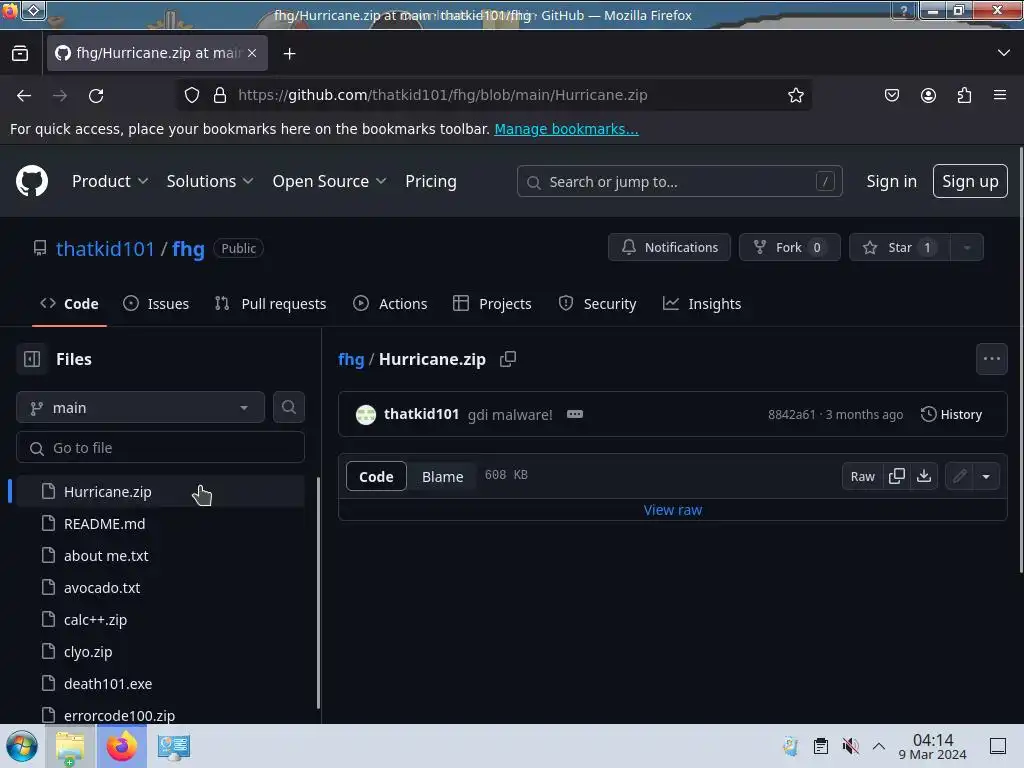The width and height of the screenshot is (1024, 768).
Task: Switch to the Code repository tab
Action: [69, 304]
